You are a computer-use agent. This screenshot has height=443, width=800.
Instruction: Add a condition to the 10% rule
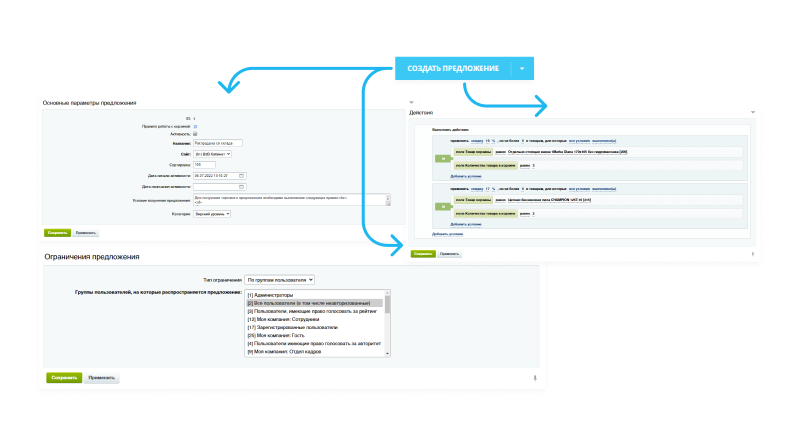[466, 176]
